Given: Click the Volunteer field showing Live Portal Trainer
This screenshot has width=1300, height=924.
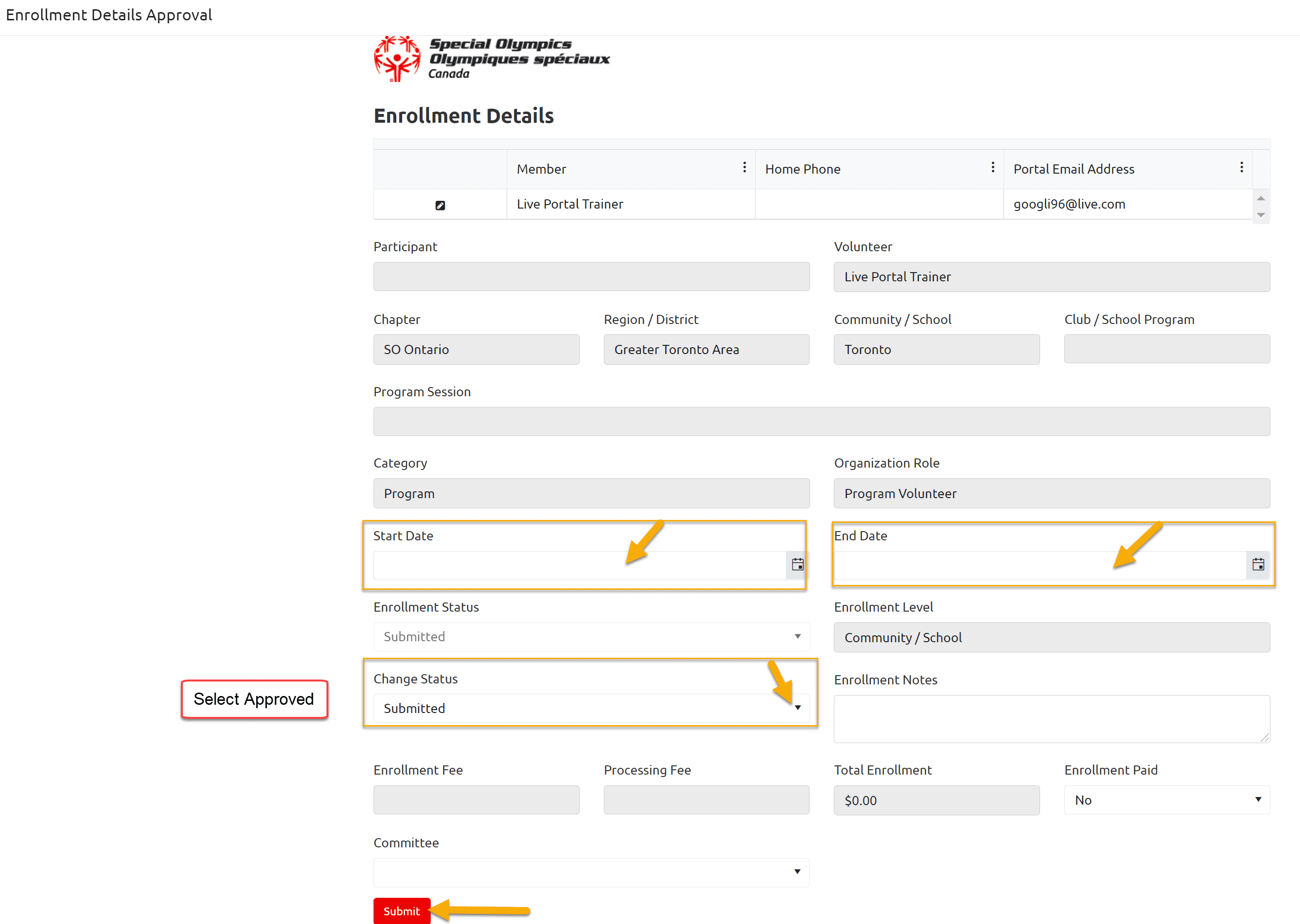Looking at the screenshot, I should (1051, 276).
